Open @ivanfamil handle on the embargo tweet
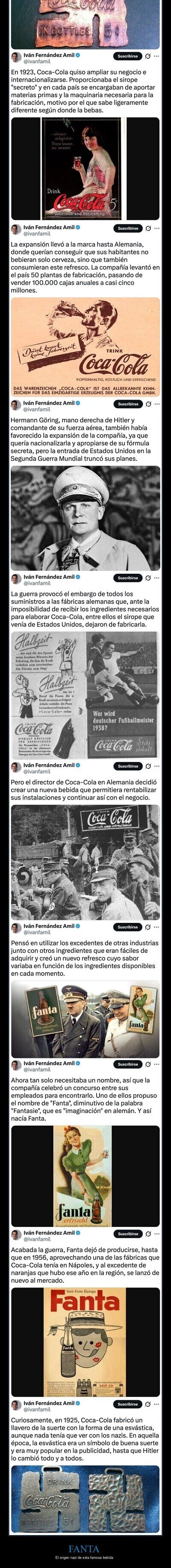The image size is (171, 1568). [36, 583]
